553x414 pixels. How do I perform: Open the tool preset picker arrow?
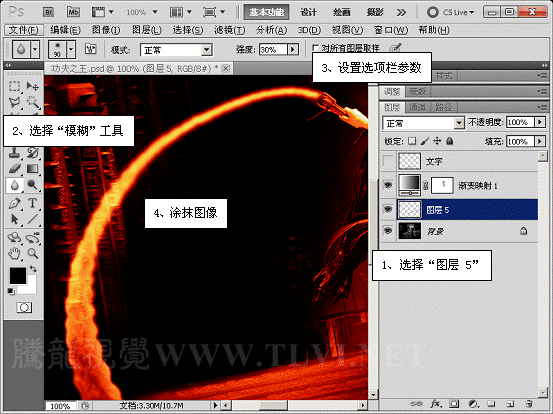click(x=35, y=49)
